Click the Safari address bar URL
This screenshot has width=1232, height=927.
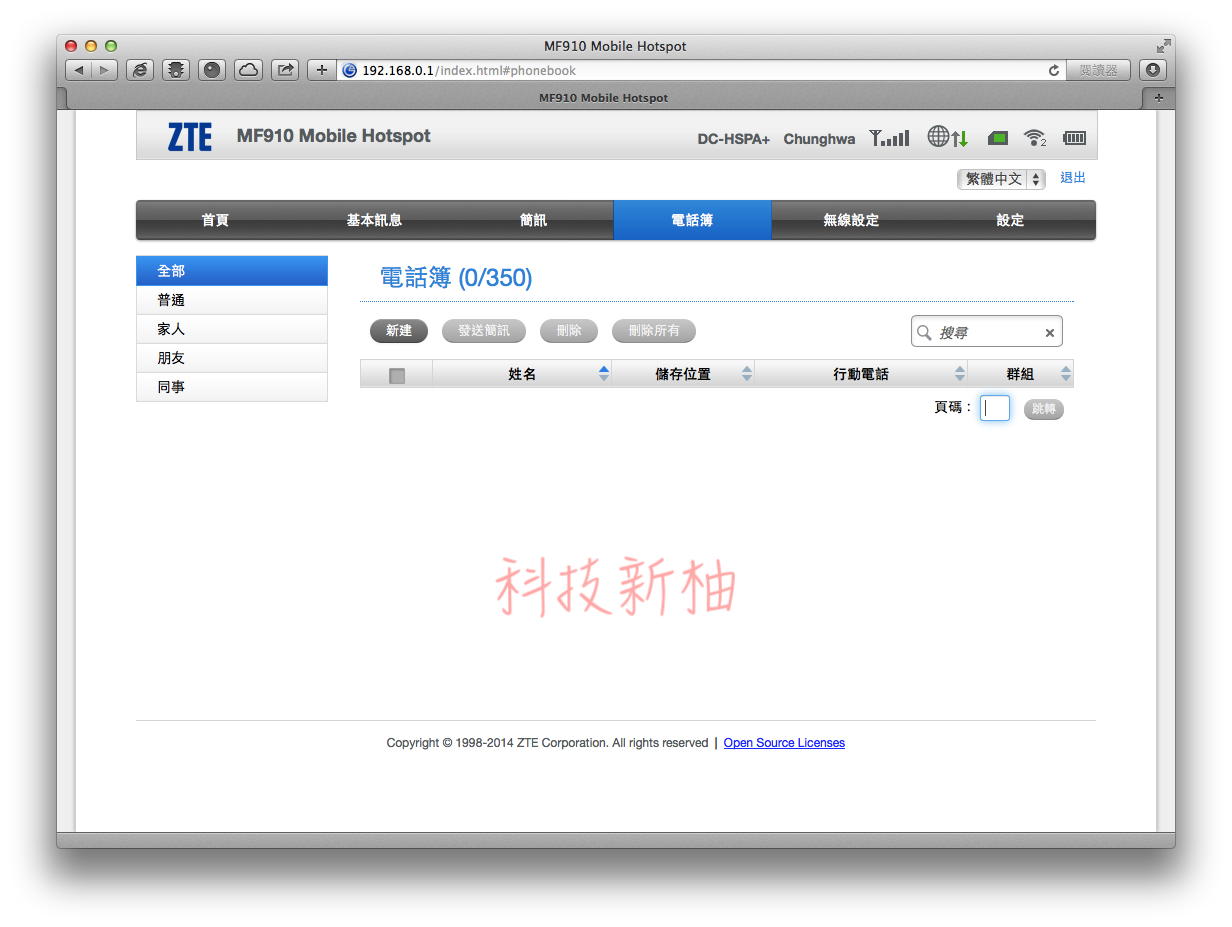coord(468,71)
